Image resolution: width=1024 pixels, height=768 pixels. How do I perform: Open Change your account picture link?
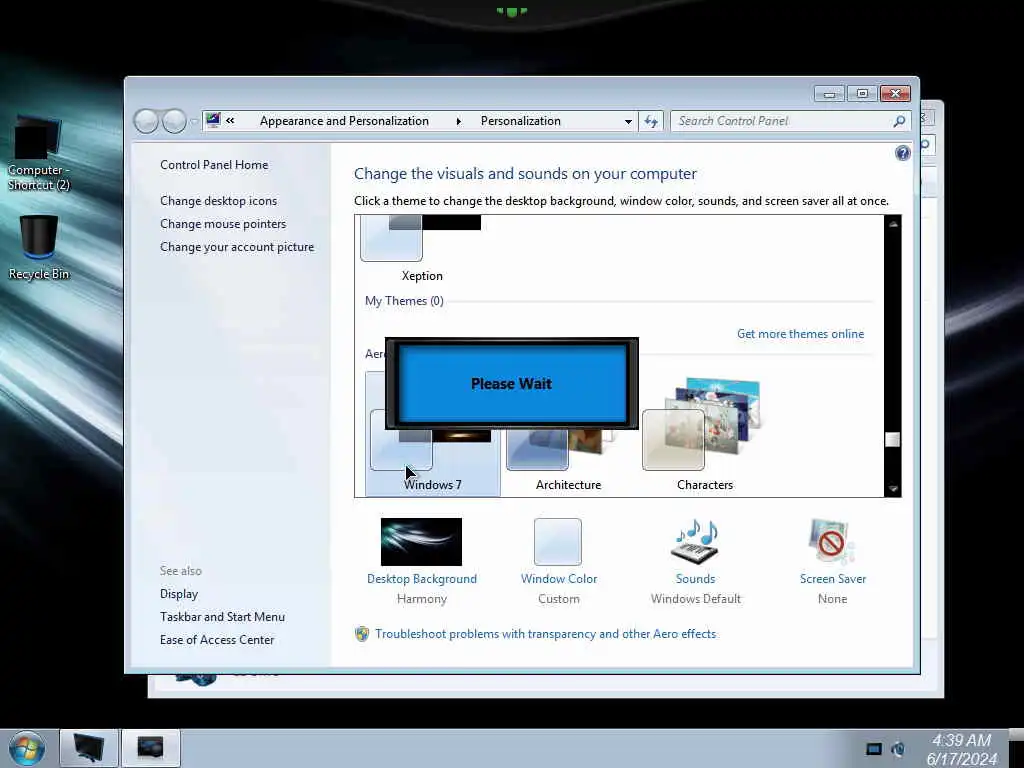pyautogui.click(x=237, y=247)
